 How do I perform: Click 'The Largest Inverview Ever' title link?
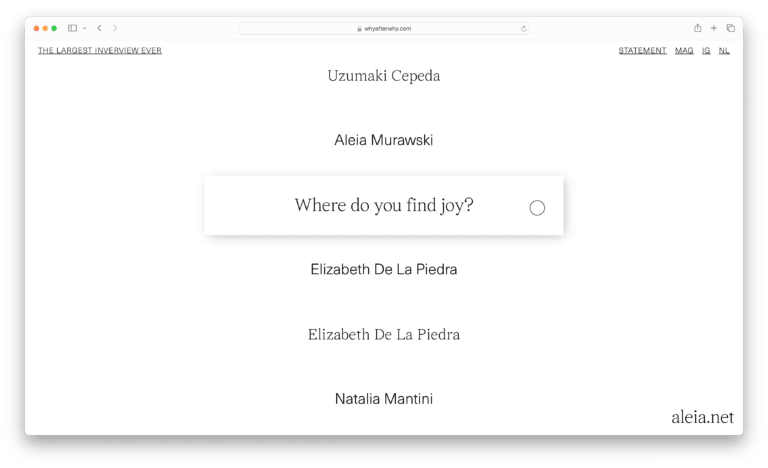click(x=100, y=50)
